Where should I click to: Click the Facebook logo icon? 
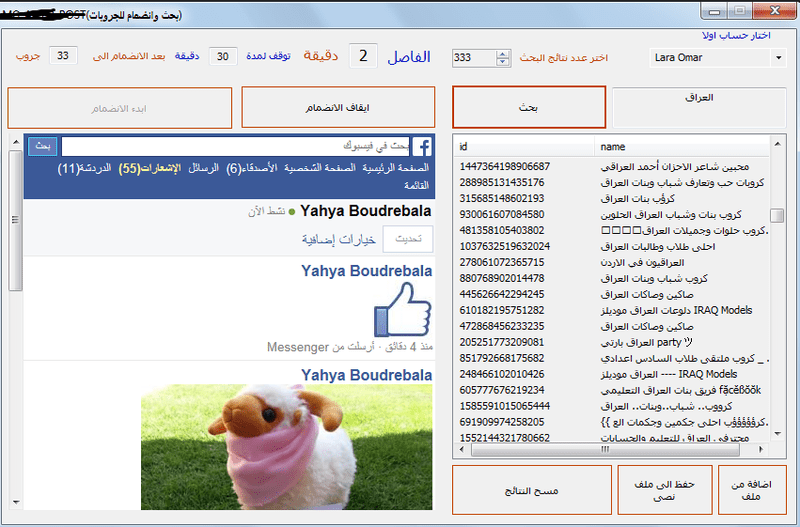(x=422, y=146)
